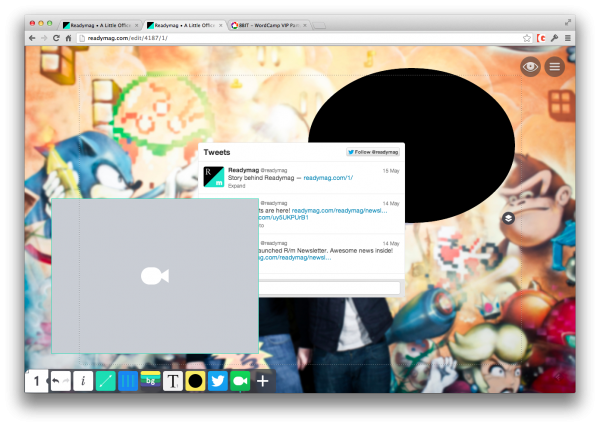Click the layers icon beside the ellipse
This screenshot has width=600, height=427.
[x=508, y=218]
